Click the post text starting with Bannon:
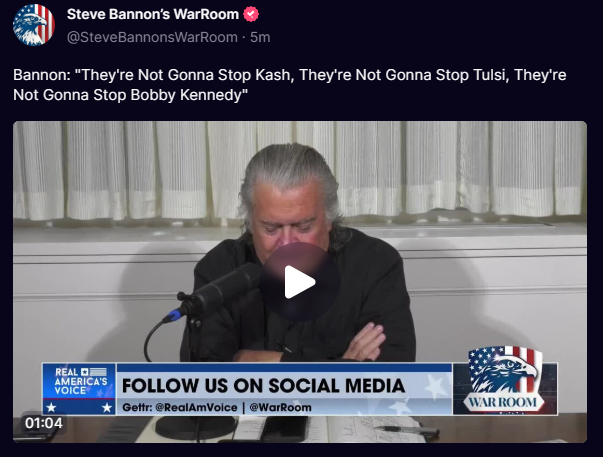 290,85
